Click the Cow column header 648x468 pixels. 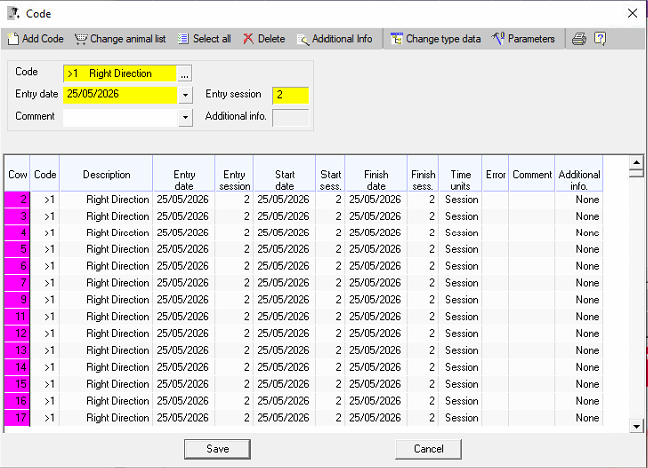pyautogui.click(x=17, y=174)
